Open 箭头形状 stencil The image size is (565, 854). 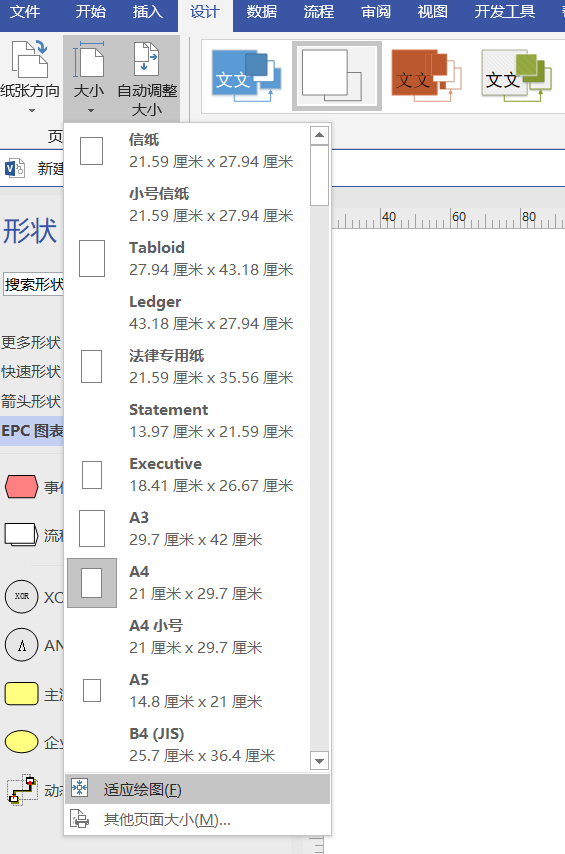click(31, 401)
